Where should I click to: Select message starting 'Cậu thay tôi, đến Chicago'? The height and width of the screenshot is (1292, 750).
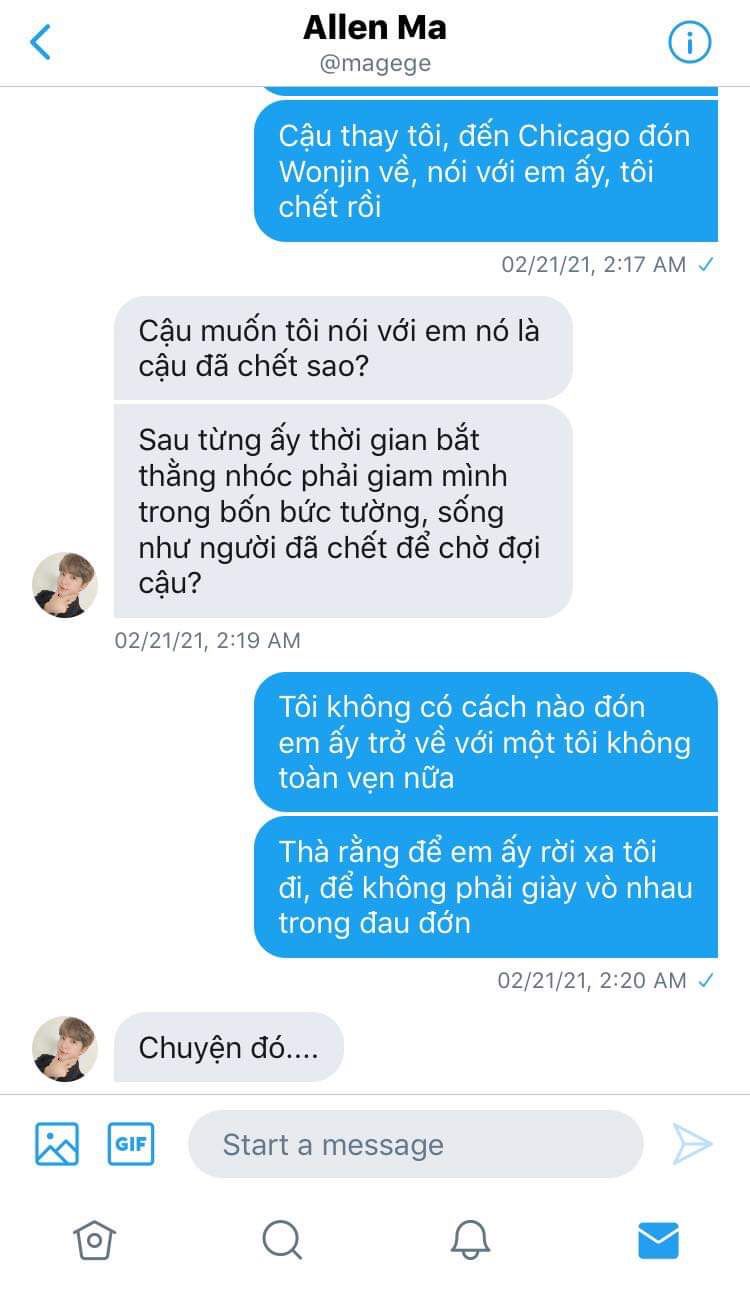click(x=486, y=171)
